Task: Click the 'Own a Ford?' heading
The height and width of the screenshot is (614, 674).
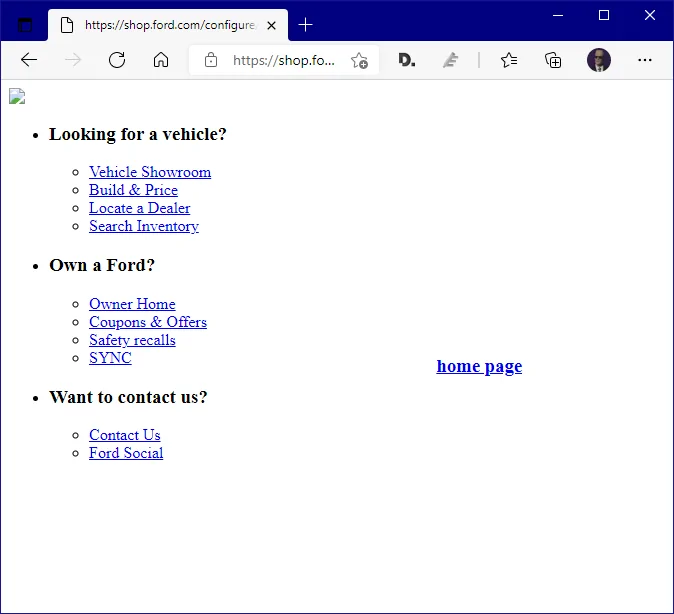Action: click(102, 265)
